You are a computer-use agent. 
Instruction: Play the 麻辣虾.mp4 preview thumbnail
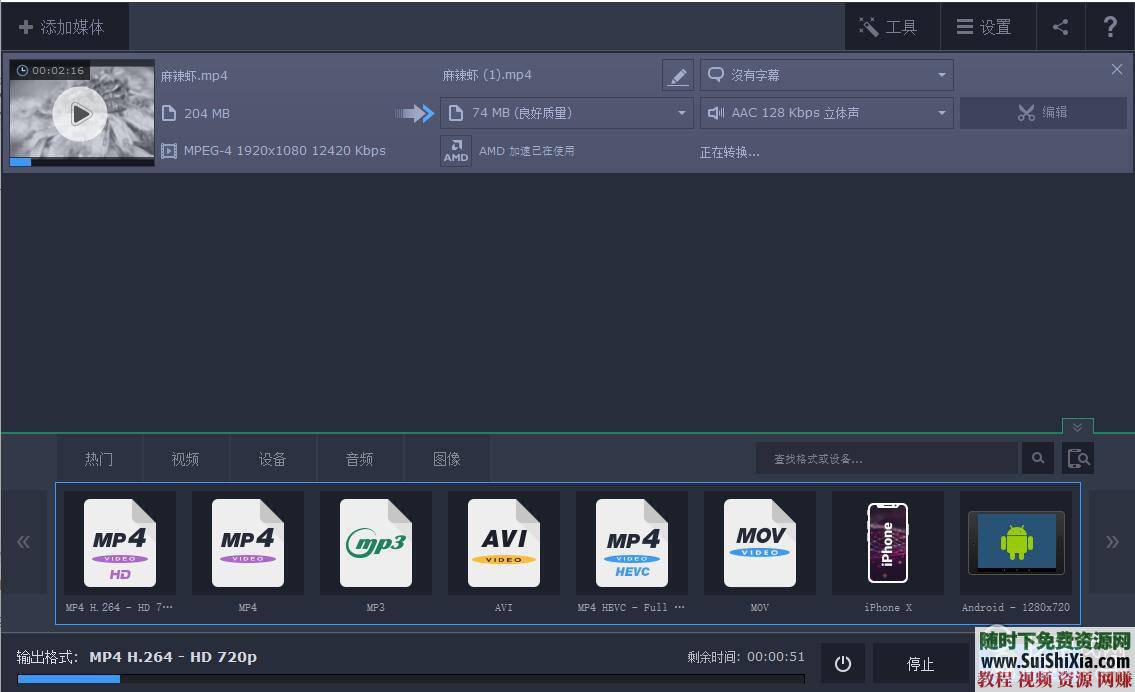[80, 113]
